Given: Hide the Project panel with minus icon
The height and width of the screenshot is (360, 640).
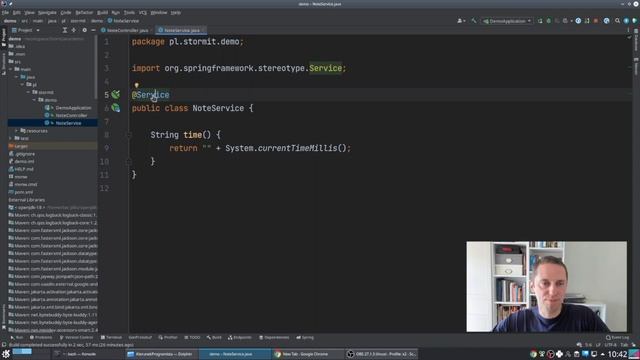Looking at the screenshot, I should 93,30.
